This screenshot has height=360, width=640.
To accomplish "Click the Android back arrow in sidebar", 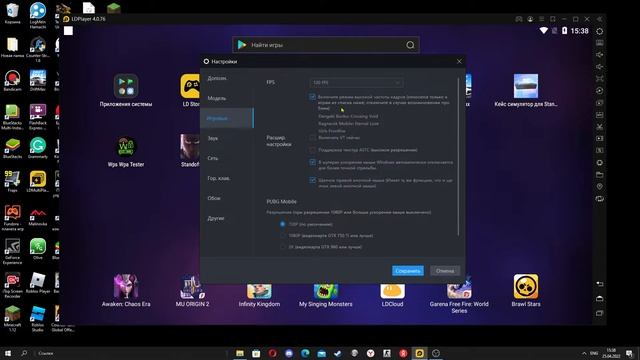I will pos(599,284).
